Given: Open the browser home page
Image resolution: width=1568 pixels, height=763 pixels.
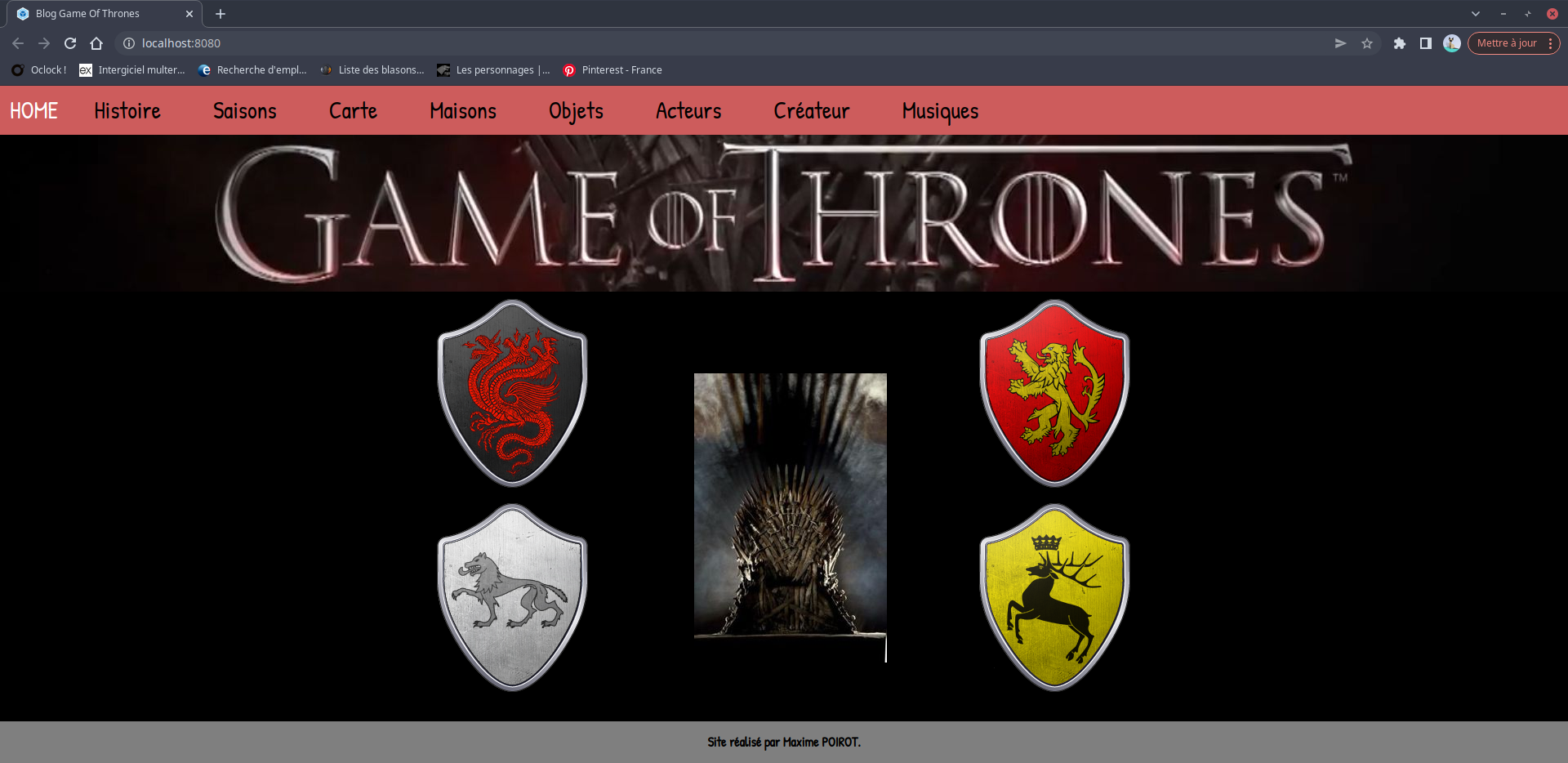Looking at the screenshot, I should click(96, 43).
